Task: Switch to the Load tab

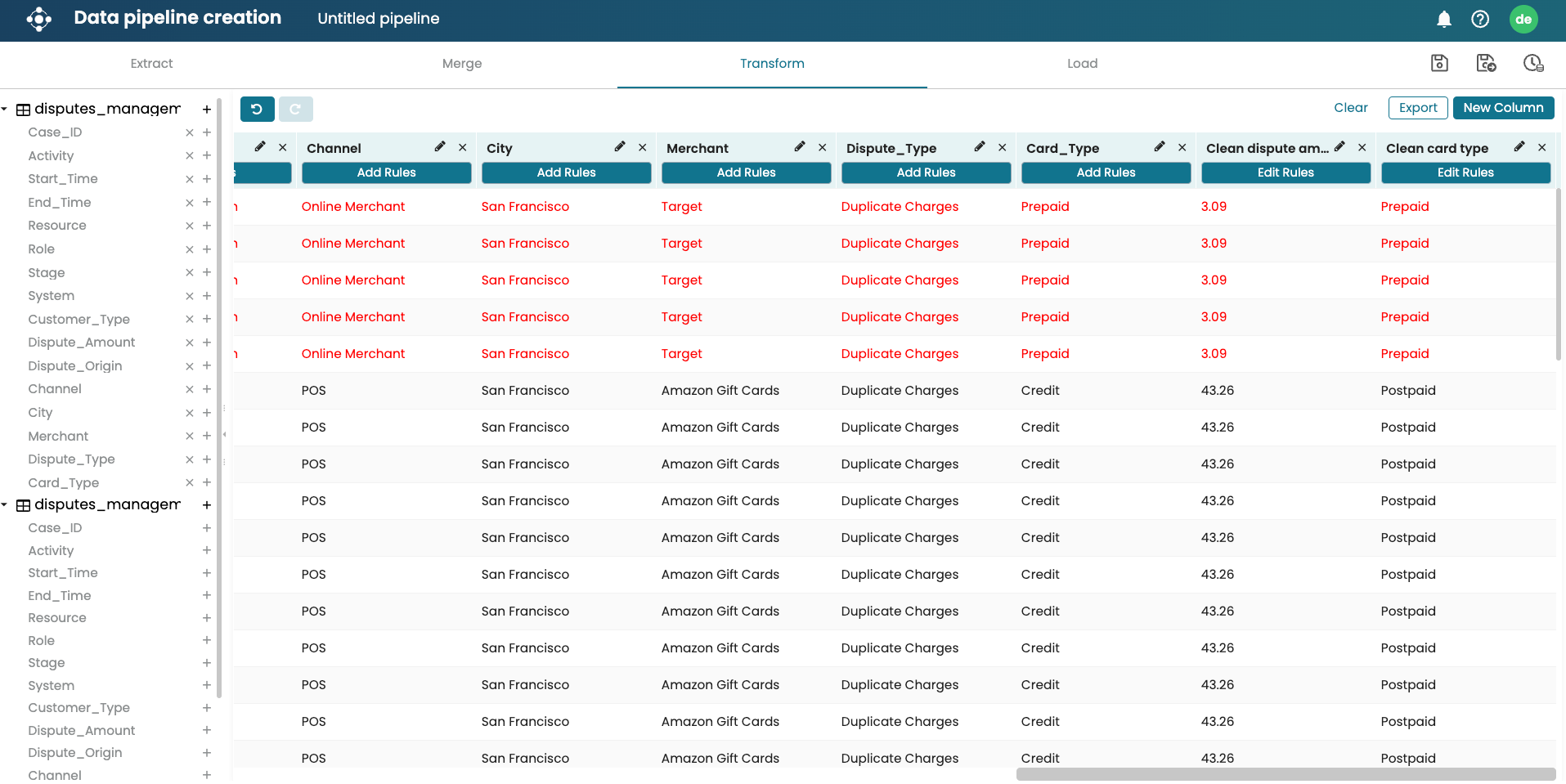Action: tap(1082, 64)
